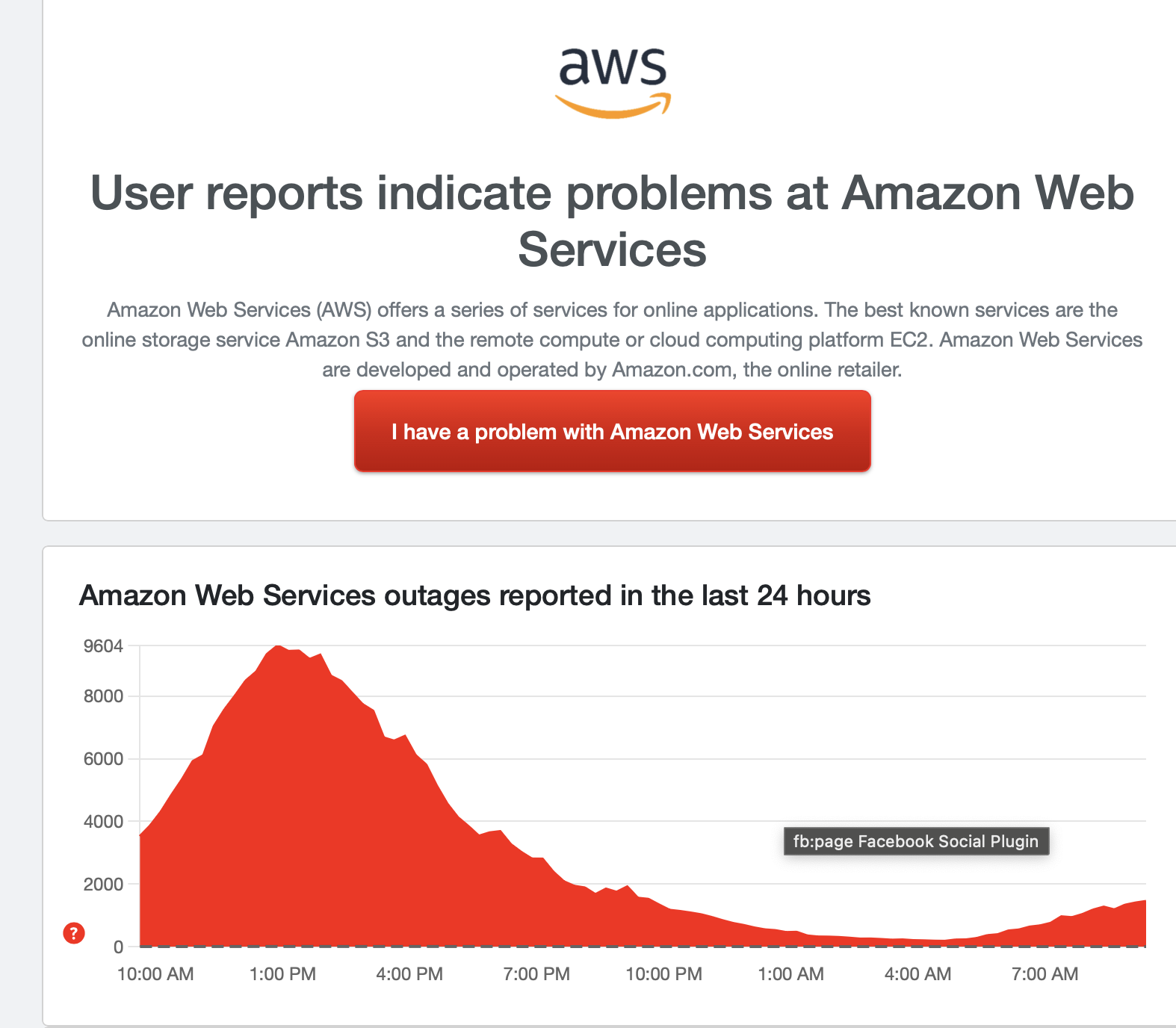Click the 8000 y-axis gridline label
The width and height of the screenshot is (1176, 1028).
pyautogui.click(x=103, y=696)
